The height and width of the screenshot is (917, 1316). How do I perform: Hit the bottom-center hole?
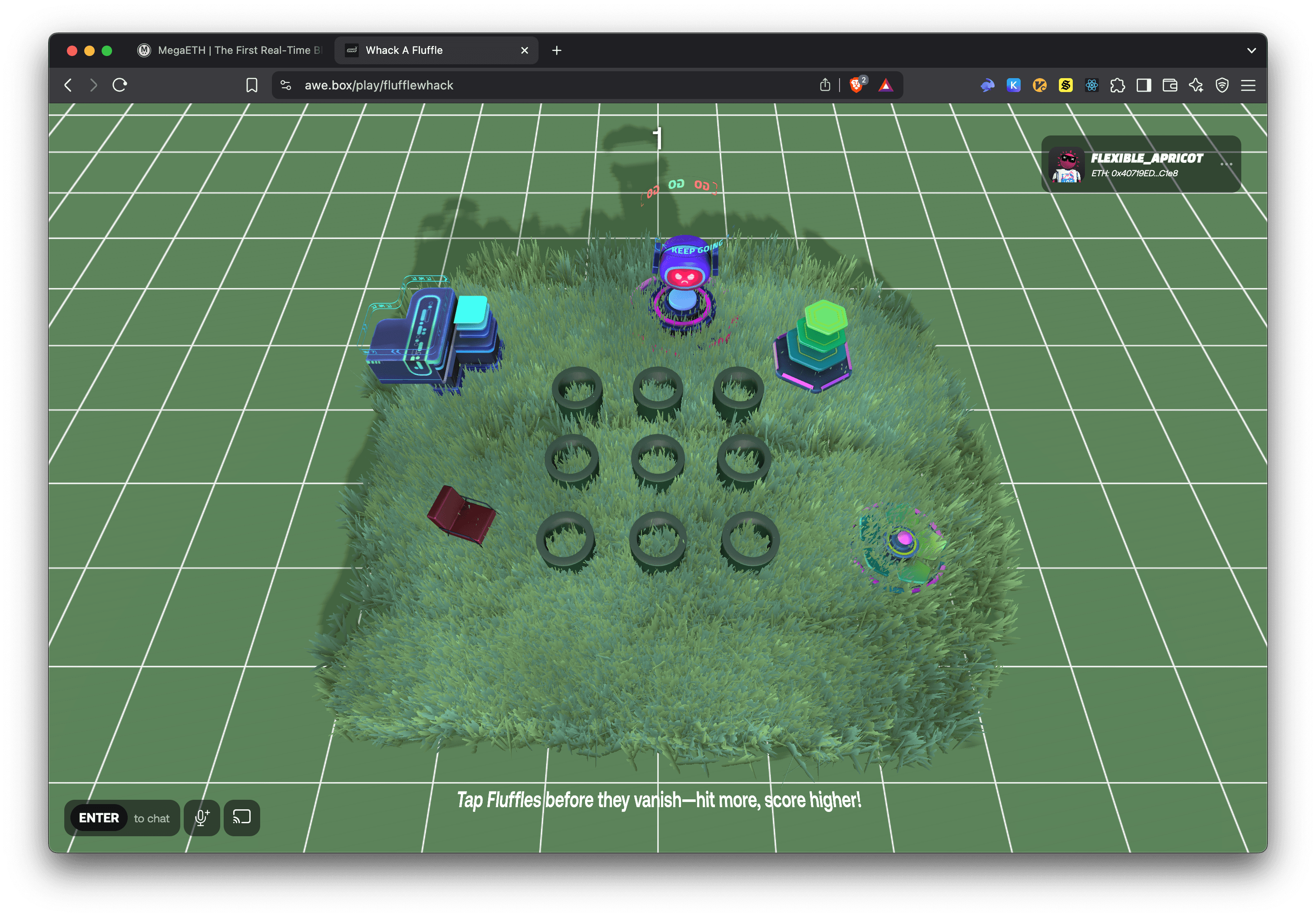658,540
